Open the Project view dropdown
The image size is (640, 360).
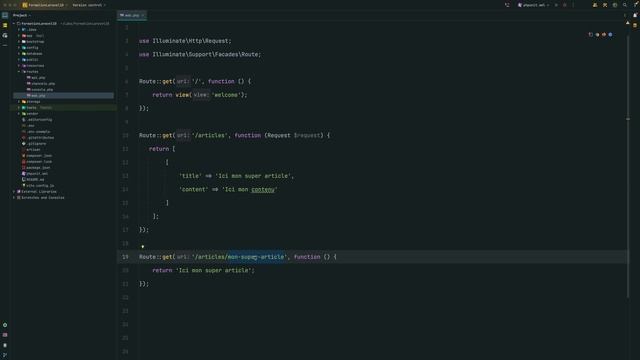click(21, 15)
